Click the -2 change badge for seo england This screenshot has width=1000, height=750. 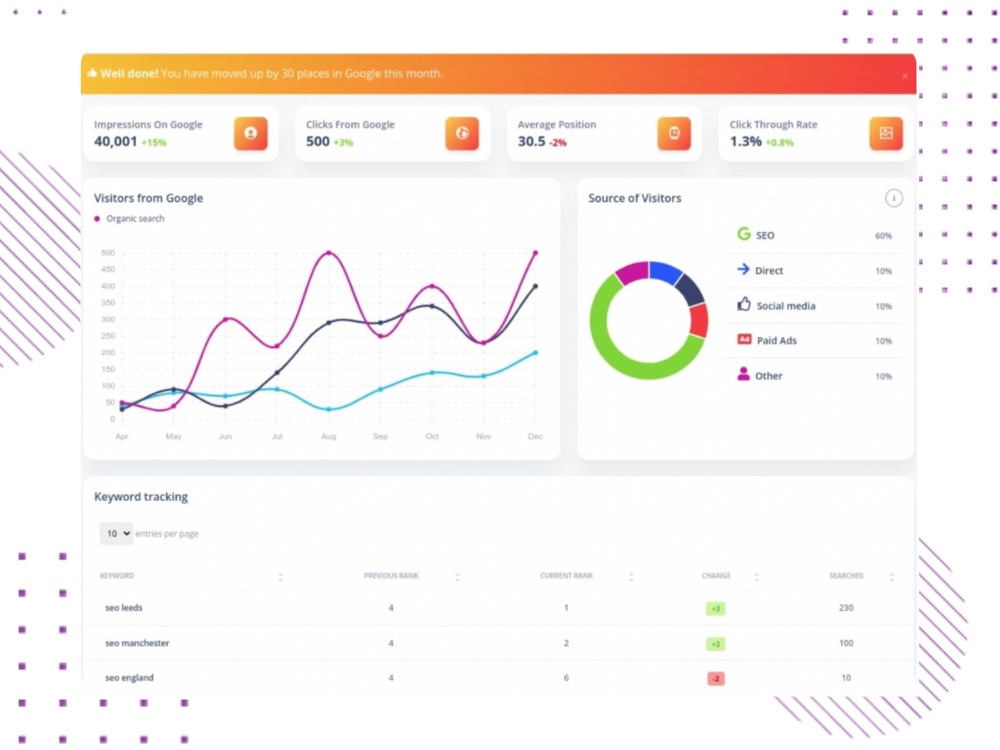716,679
